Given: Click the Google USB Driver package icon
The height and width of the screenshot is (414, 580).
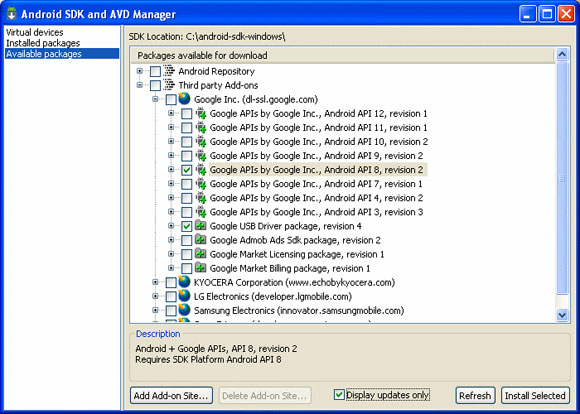Looking at the screenshot, I should pos(201,226).
